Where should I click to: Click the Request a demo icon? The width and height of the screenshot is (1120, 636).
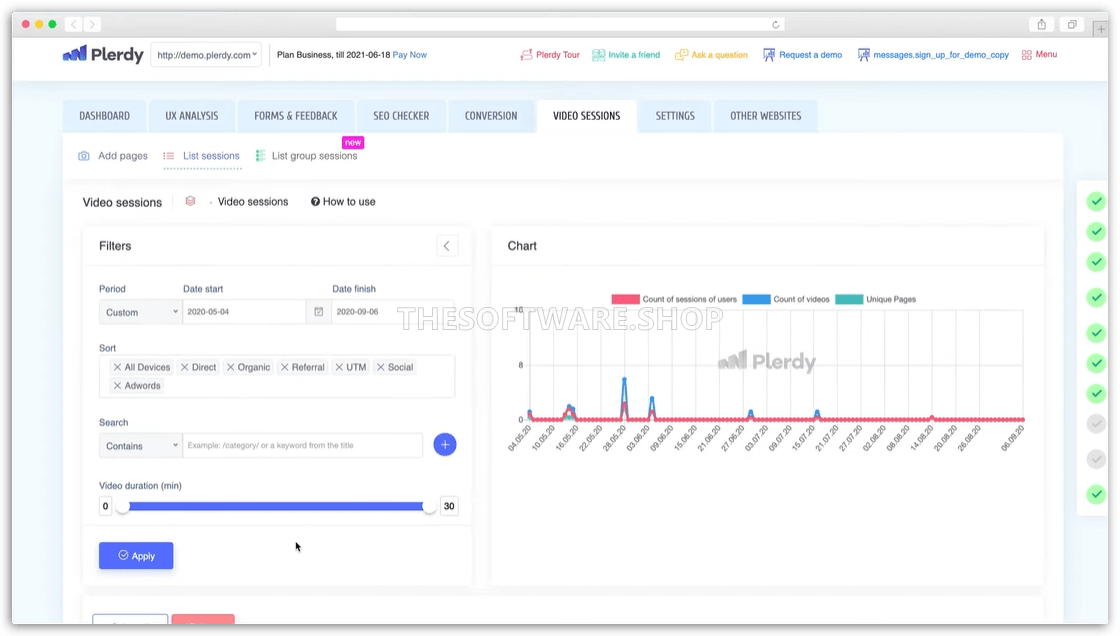click(769, 55)
